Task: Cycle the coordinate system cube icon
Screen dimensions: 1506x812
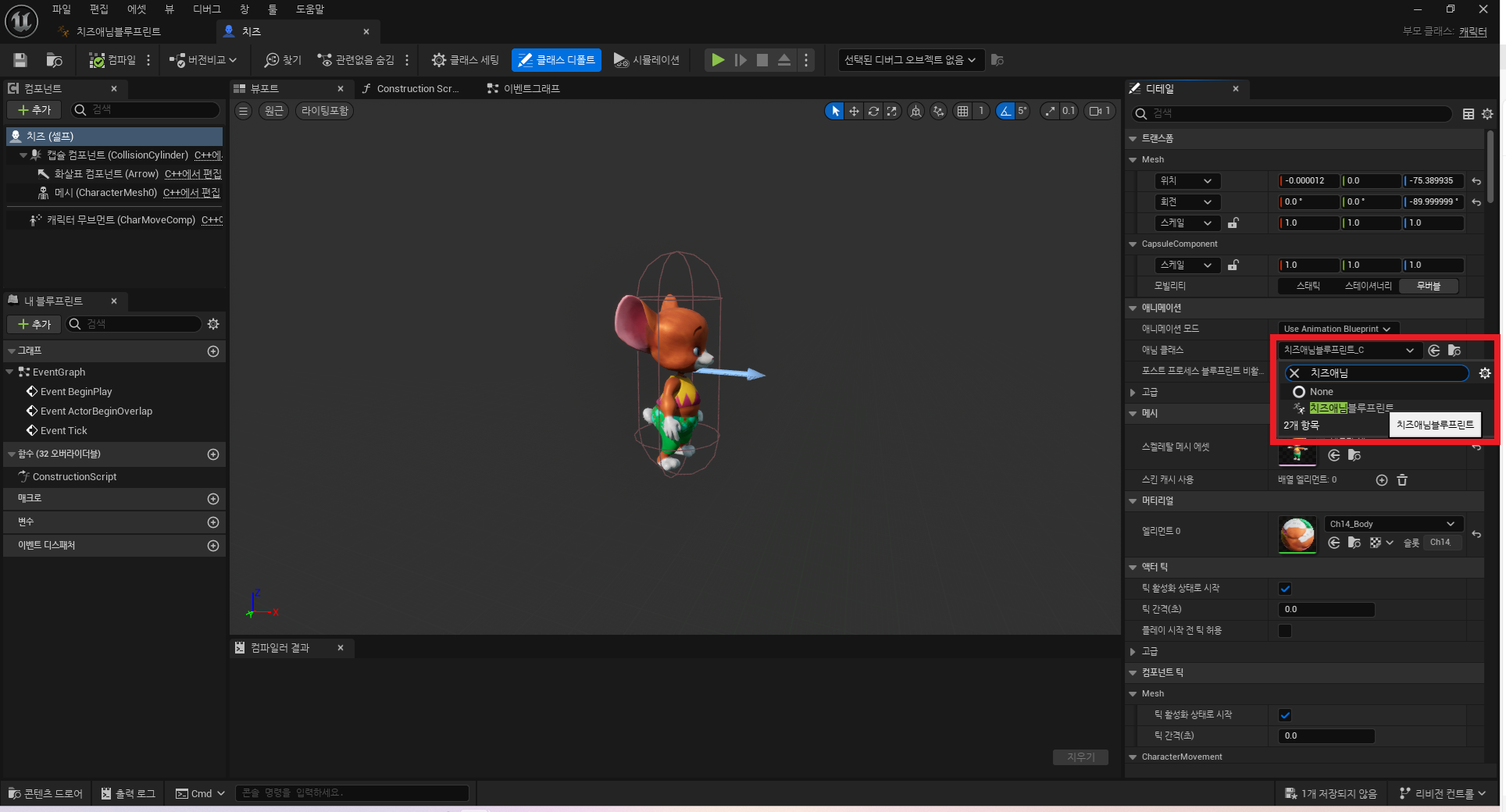Action: point(916,111)
